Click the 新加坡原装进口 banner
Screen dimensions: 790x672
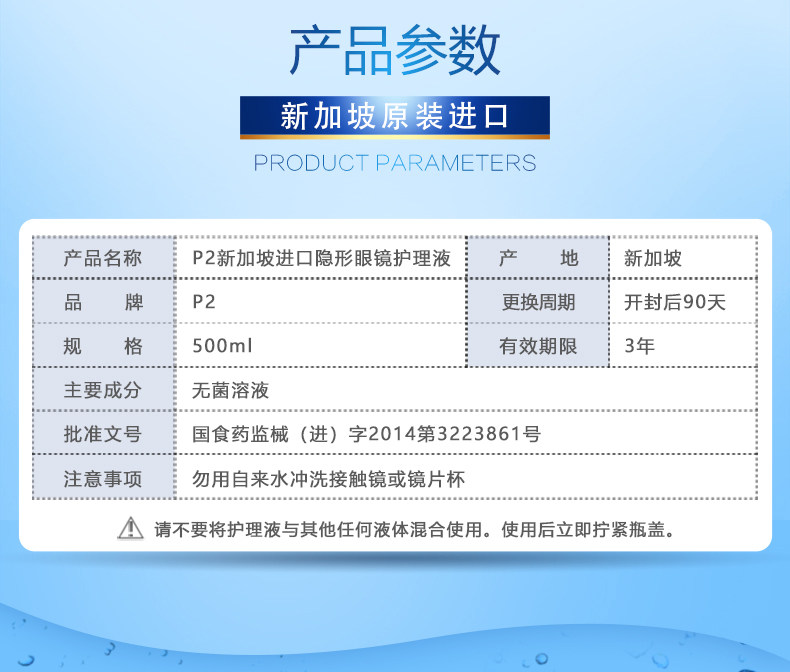tap(394, 117)
